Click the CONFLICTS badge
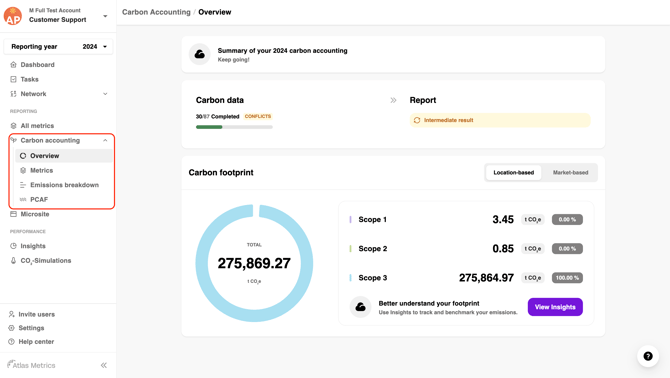 pos(258,116)
